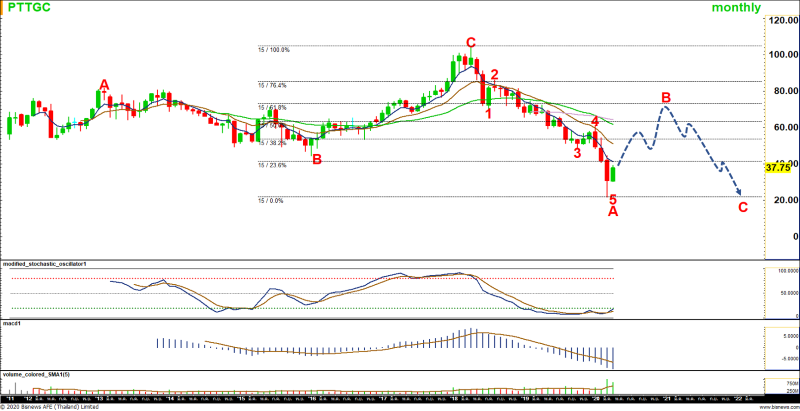Click the '18 year mark on time axis
The height and width of the screenshot is (411, 800).
point(453,397)
